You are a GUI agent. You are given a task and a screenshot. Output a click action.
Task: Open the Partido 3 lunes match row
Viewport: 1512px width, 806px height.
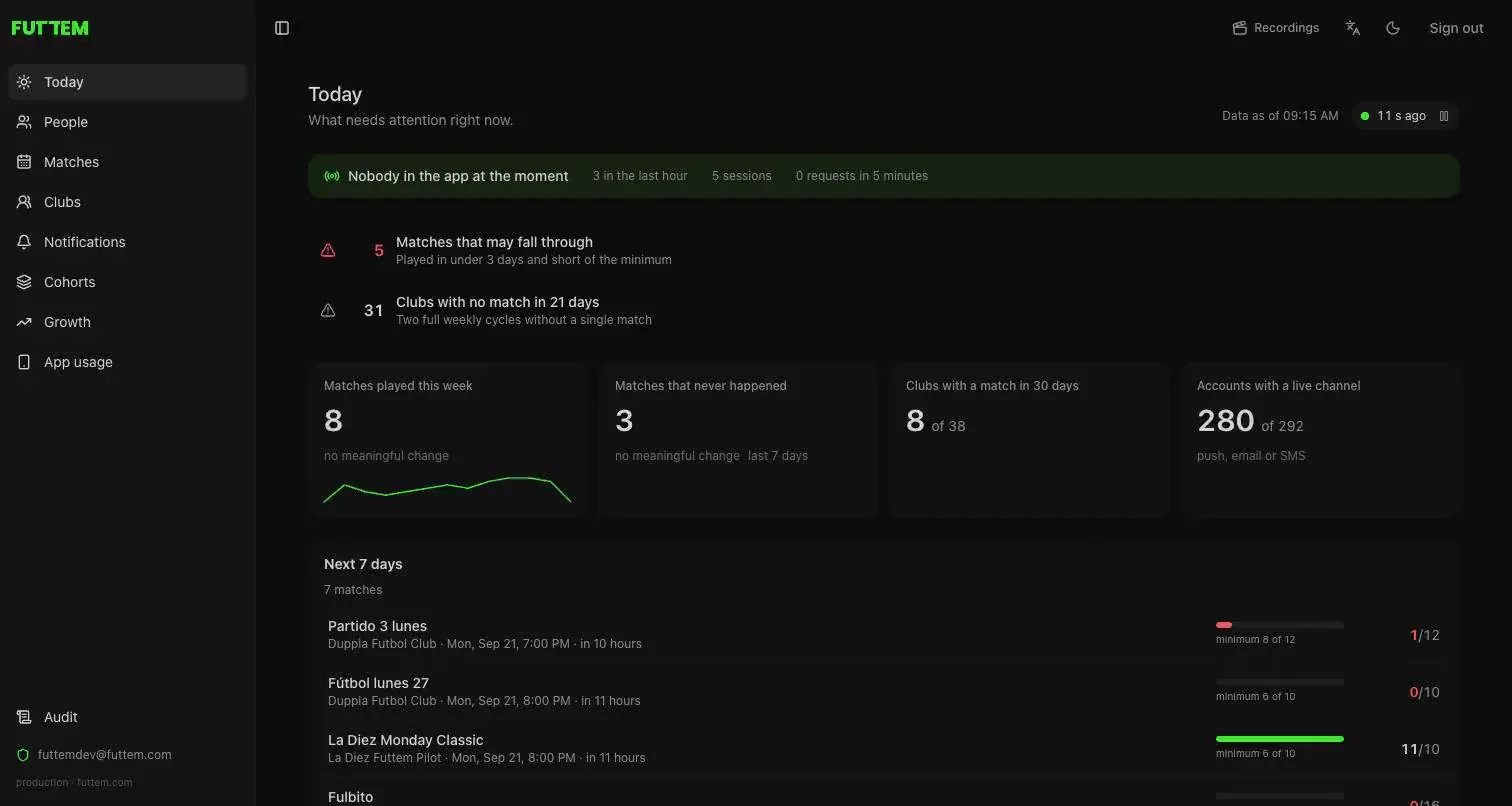(884, 635)
